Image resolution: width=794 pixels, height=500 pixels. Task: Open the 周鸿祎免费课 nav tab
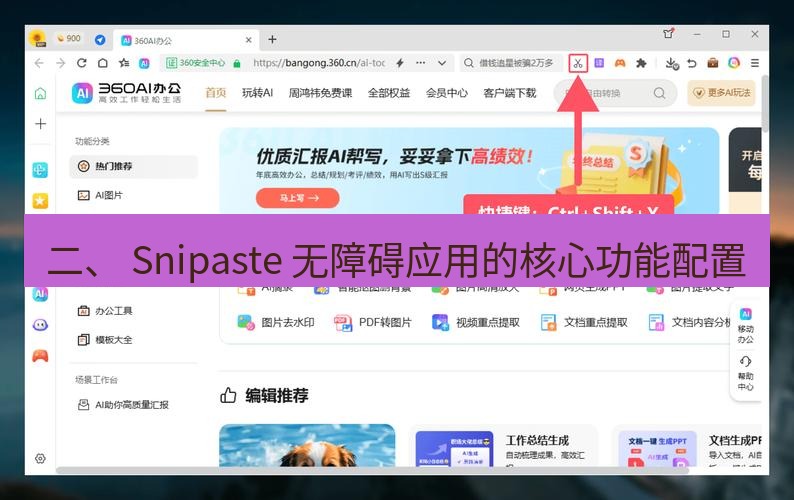[320, 93]
